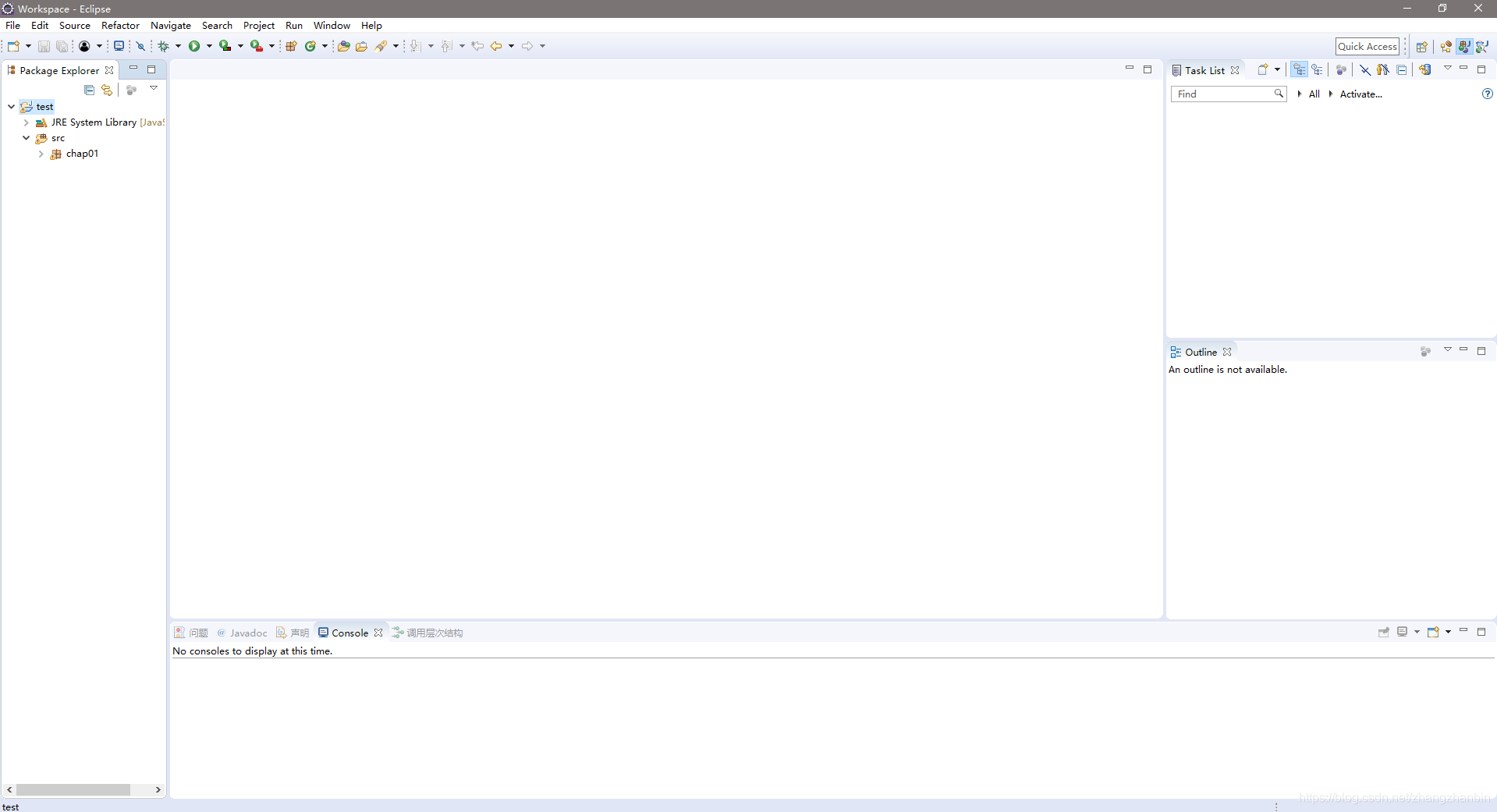Click Collapse All in Package Explorer

pos(89,90)
